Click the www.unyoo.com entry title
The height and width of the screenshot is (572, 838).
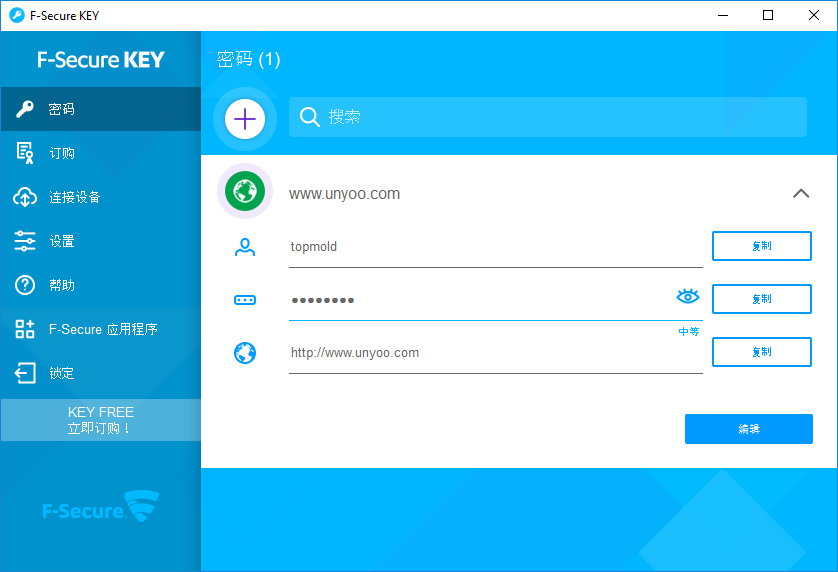344,194
